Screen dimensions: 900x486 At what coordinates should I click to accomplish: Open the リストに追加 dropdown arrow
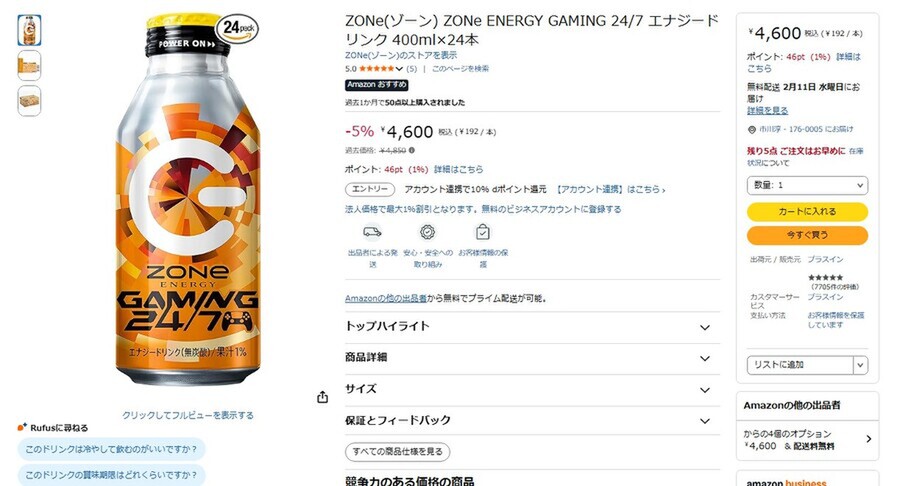point(860,365)
